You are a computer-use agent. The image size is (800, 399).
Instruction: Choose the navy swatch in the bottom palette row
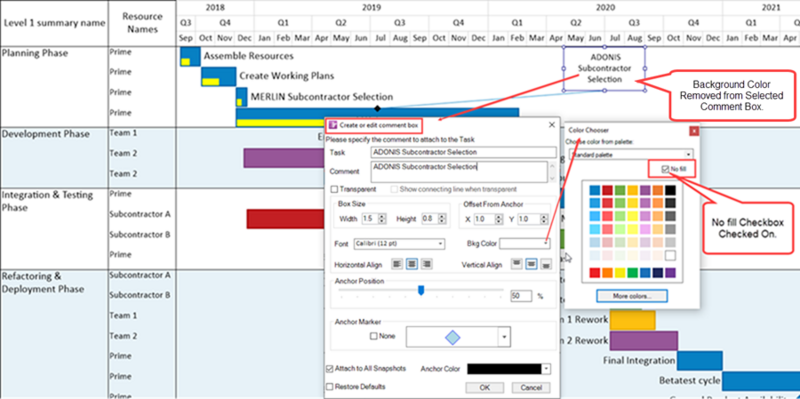coord(658,272)
